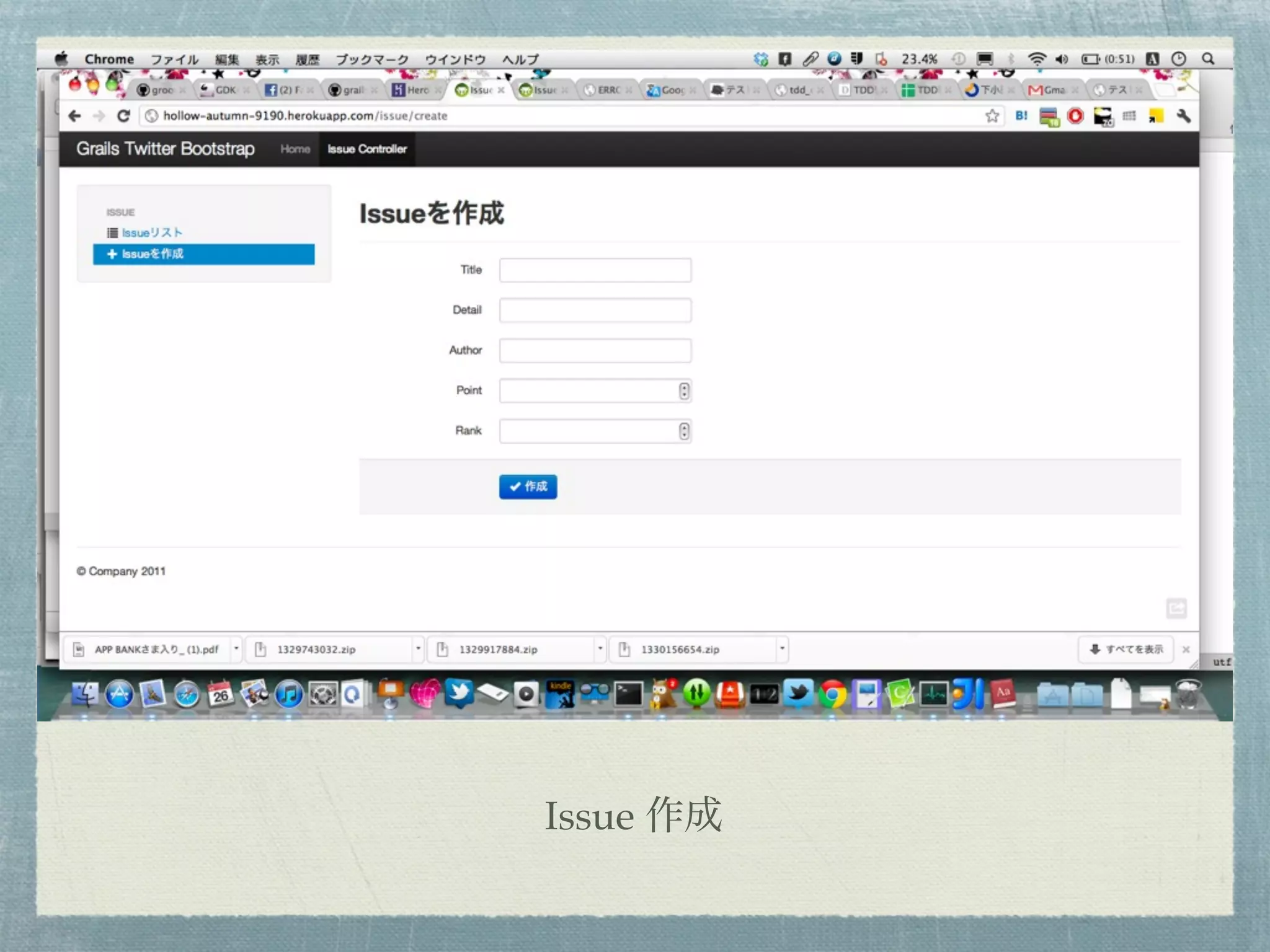Click the Point field stepper
The image size is (1270, 952).
click(683, 391)
